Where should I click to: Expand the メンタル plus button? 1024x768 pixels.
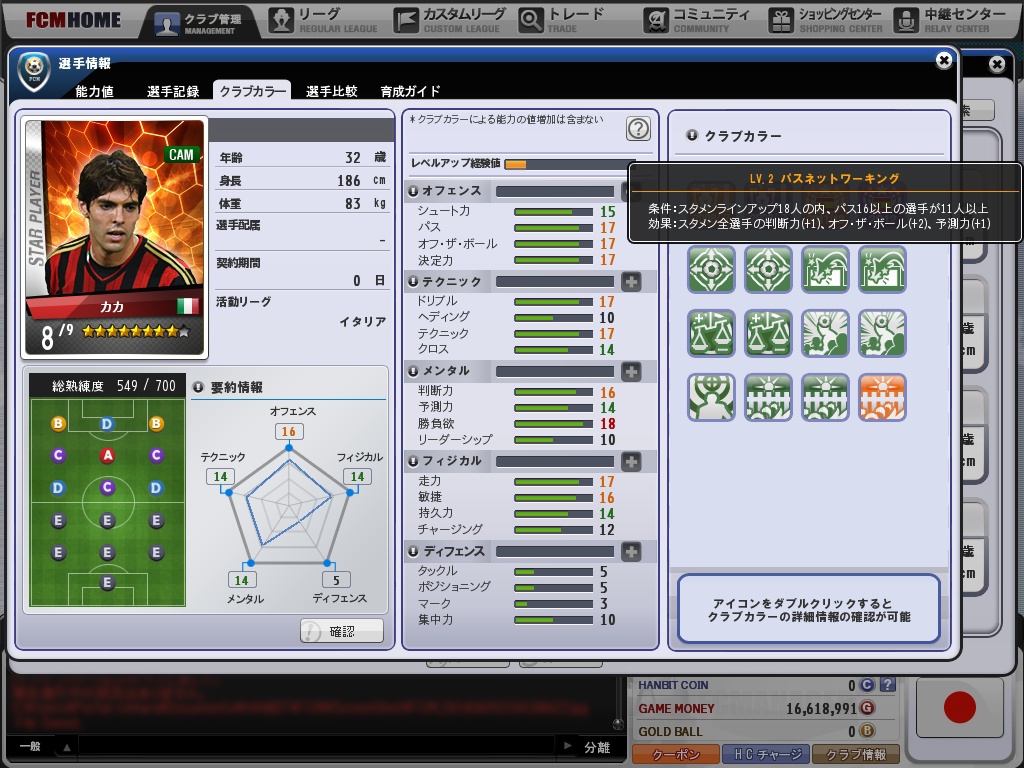[x=631, y=372]
